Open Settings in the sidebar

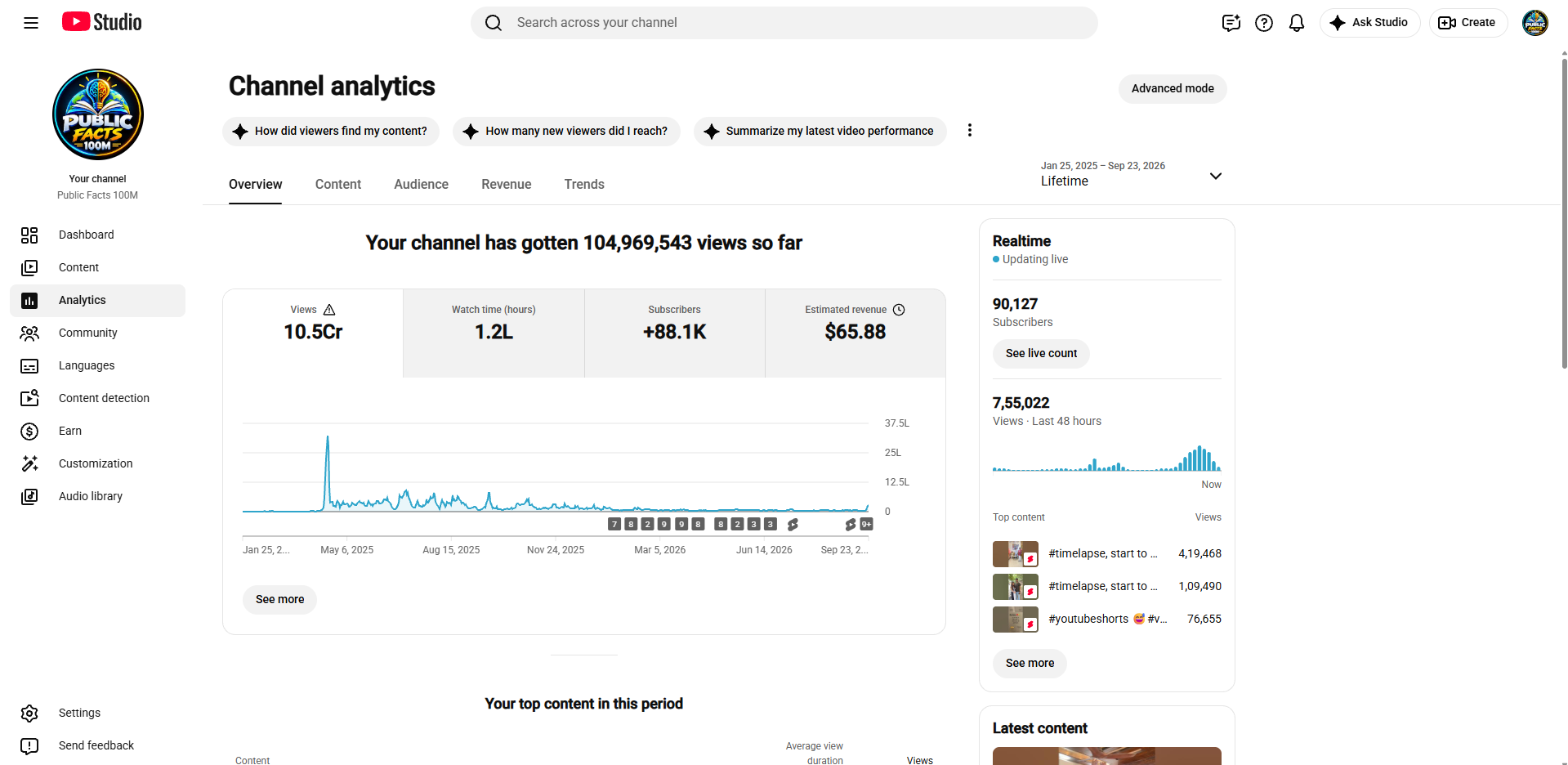tap(97, 713)
